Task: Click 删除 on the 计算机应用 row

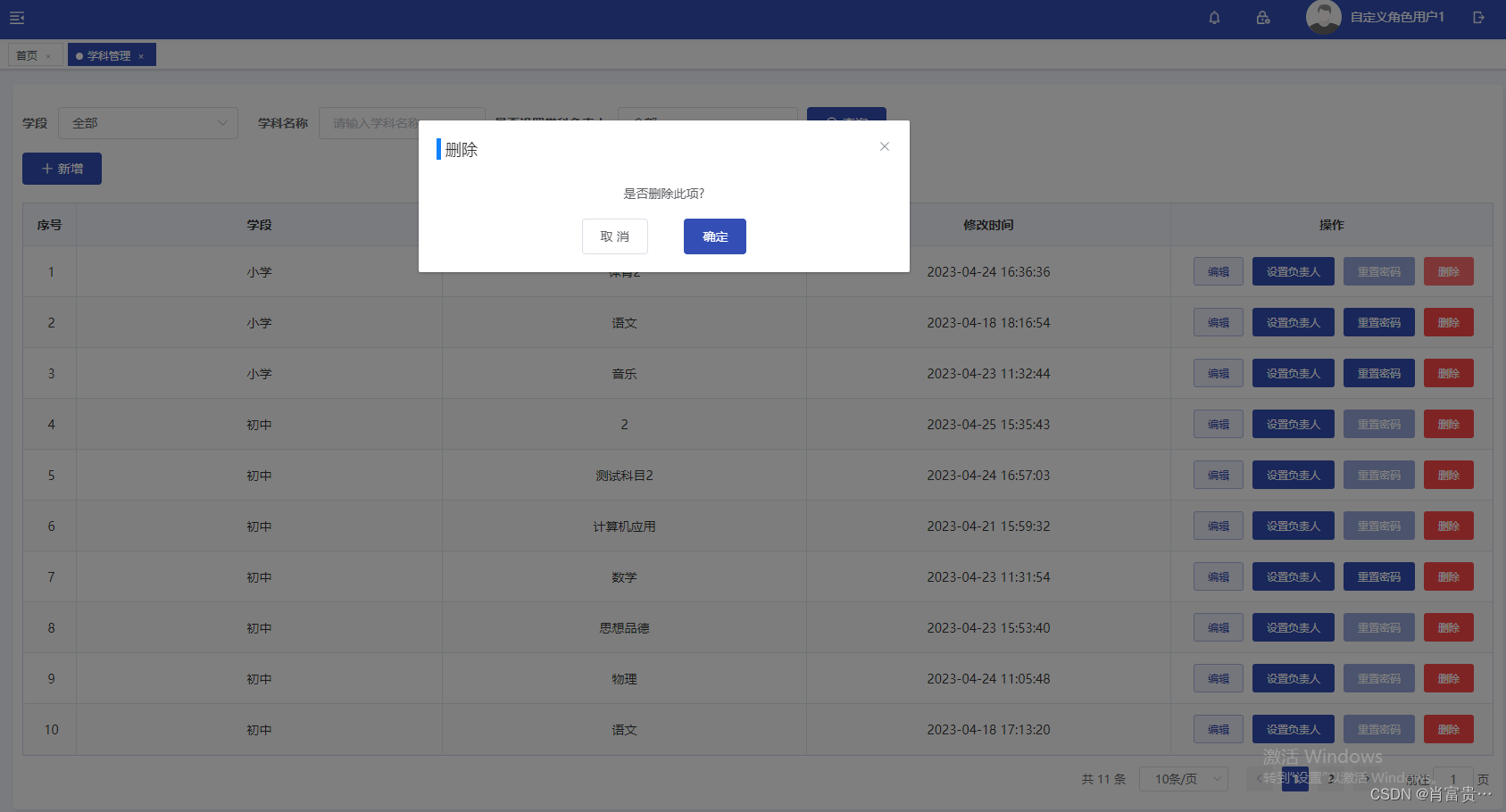Action: coord(1448,526)
